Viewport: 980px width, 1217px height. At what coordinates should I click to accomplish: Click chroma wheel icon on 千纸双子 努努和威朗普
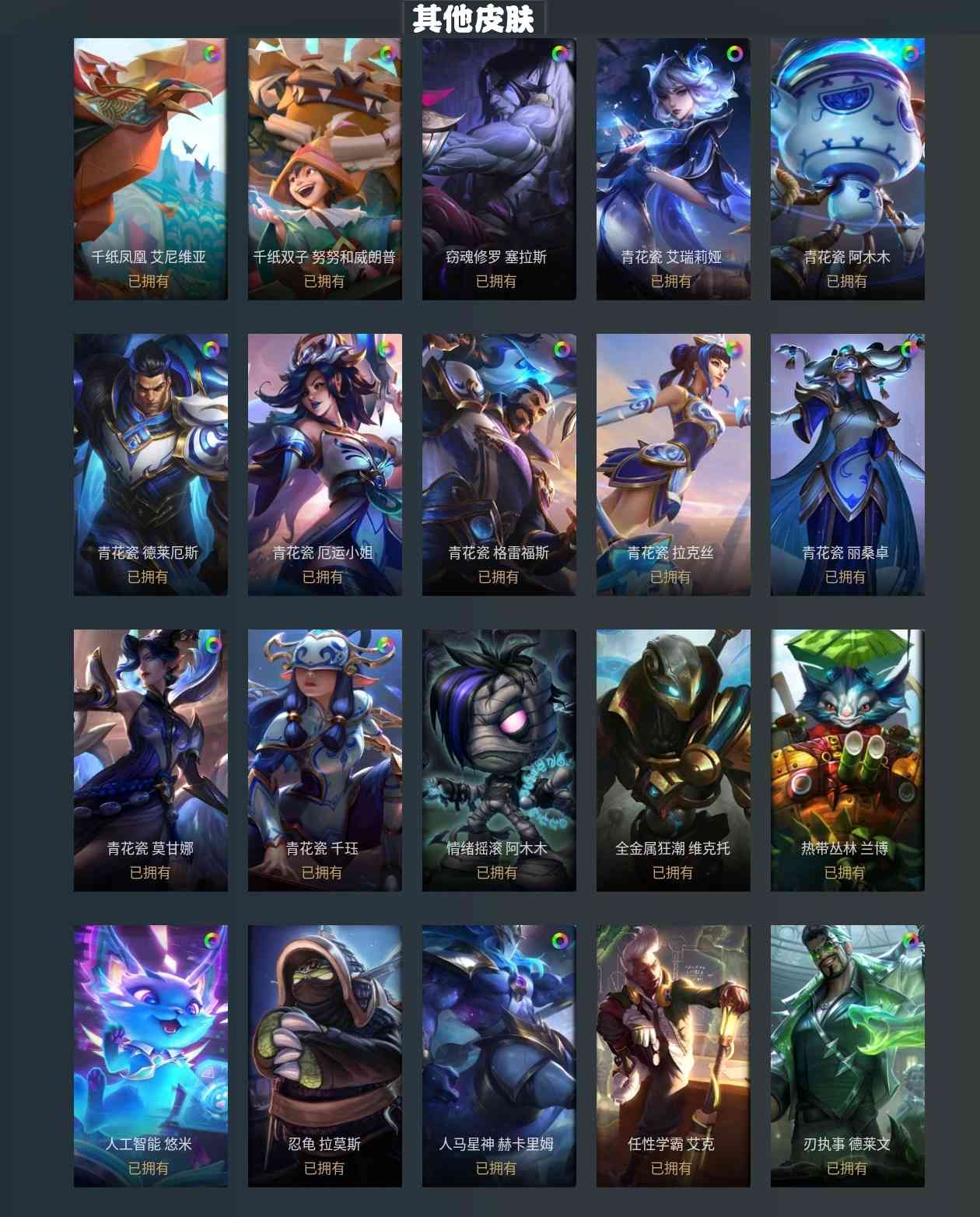click(x=387, y=54)
